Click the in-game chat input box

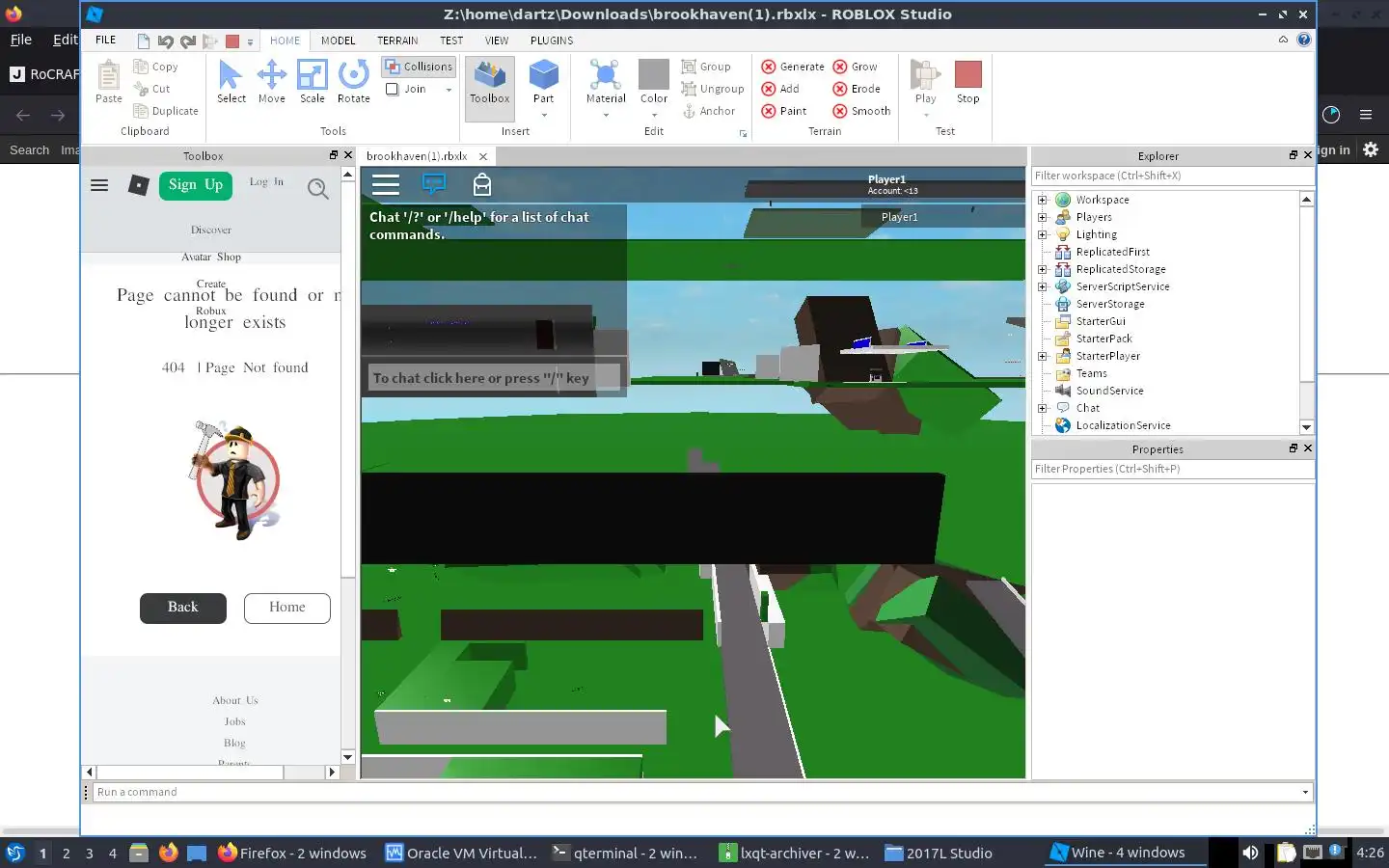pos(494,378)
